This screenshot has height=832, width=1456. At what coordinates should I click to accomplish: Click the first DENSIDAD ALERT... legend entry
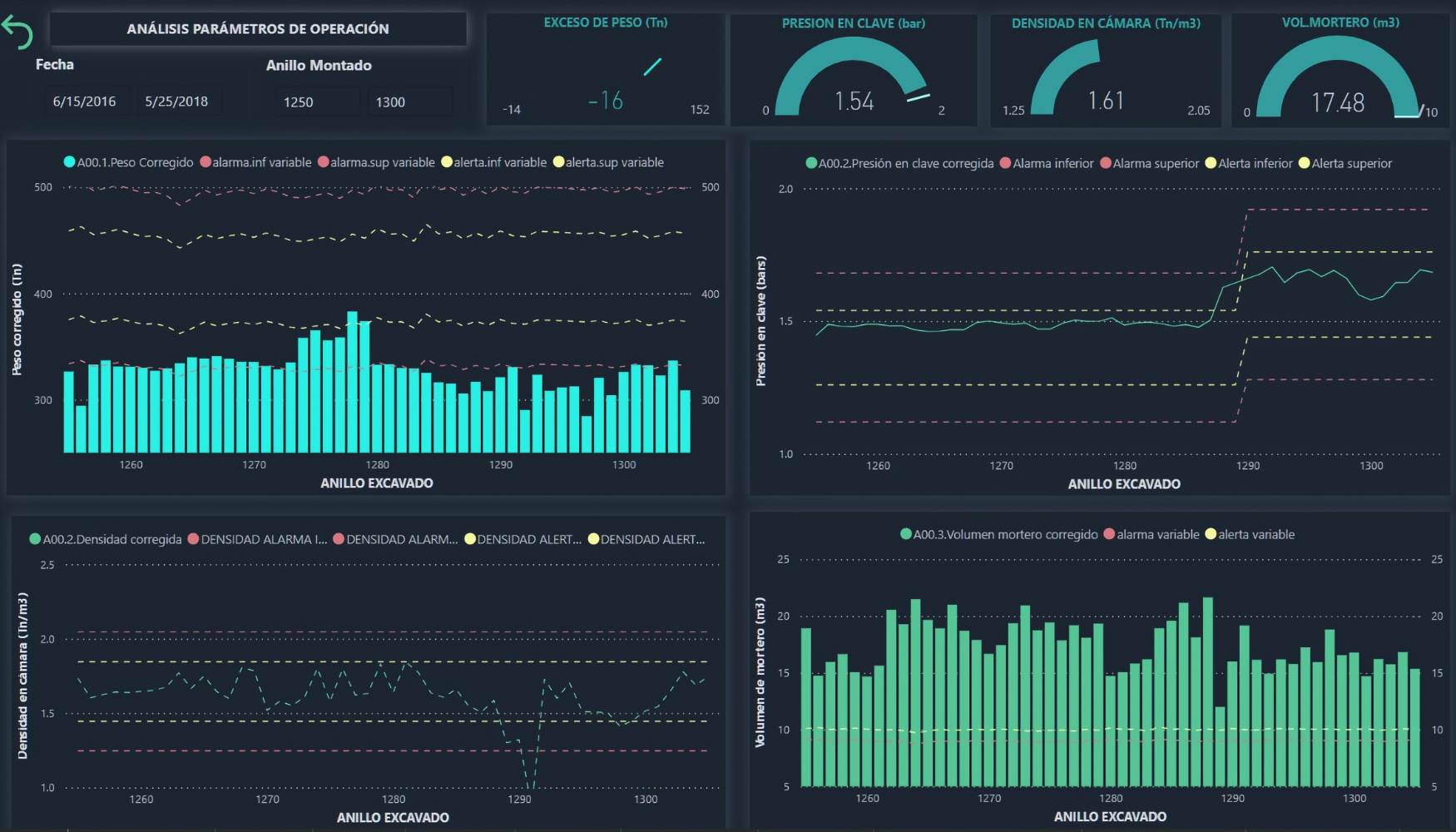(x=523, y=539)
